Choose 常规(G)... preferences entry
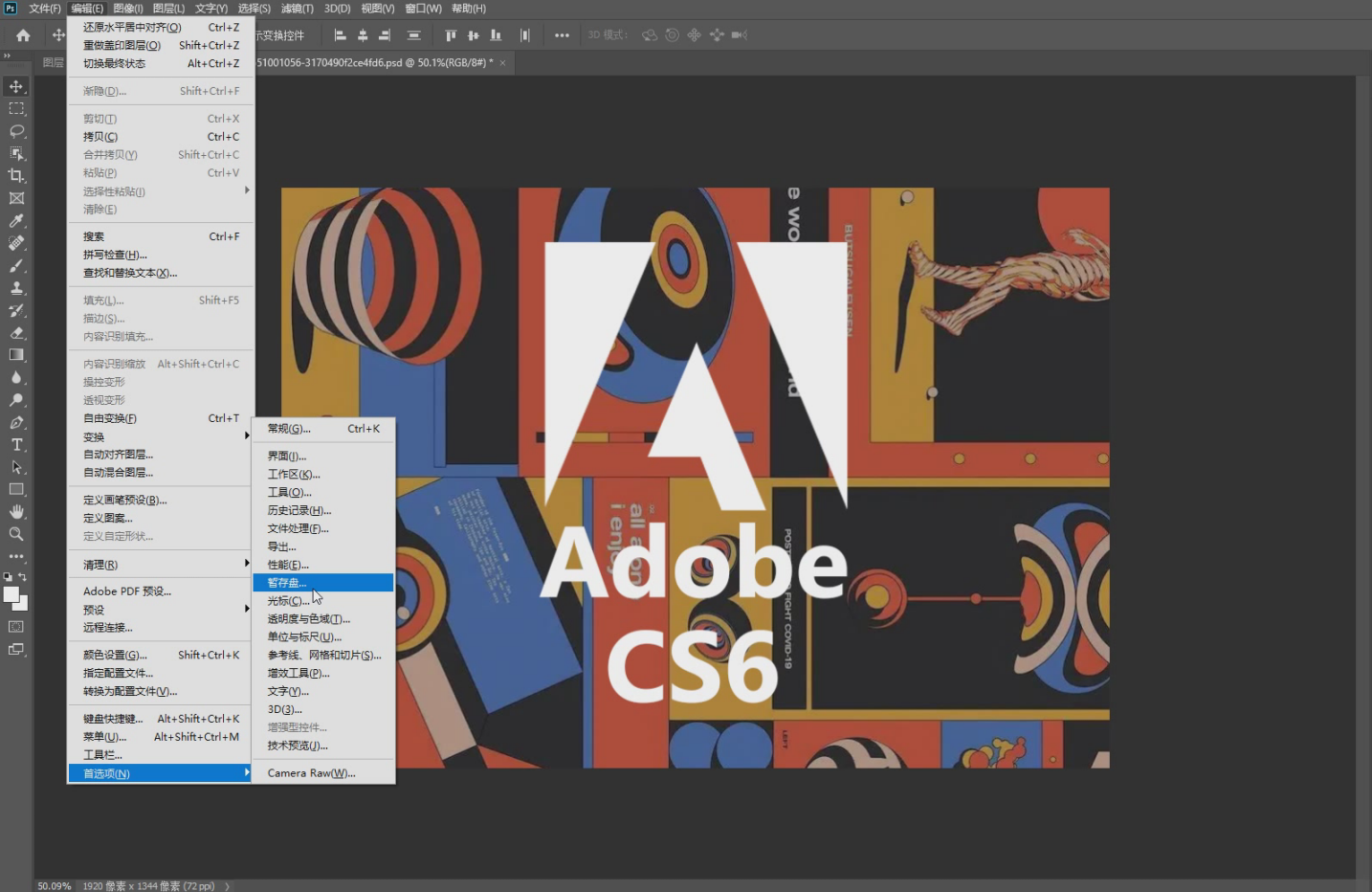The height and width of the screenshot is (892, 1372). [x=323, y=429]
